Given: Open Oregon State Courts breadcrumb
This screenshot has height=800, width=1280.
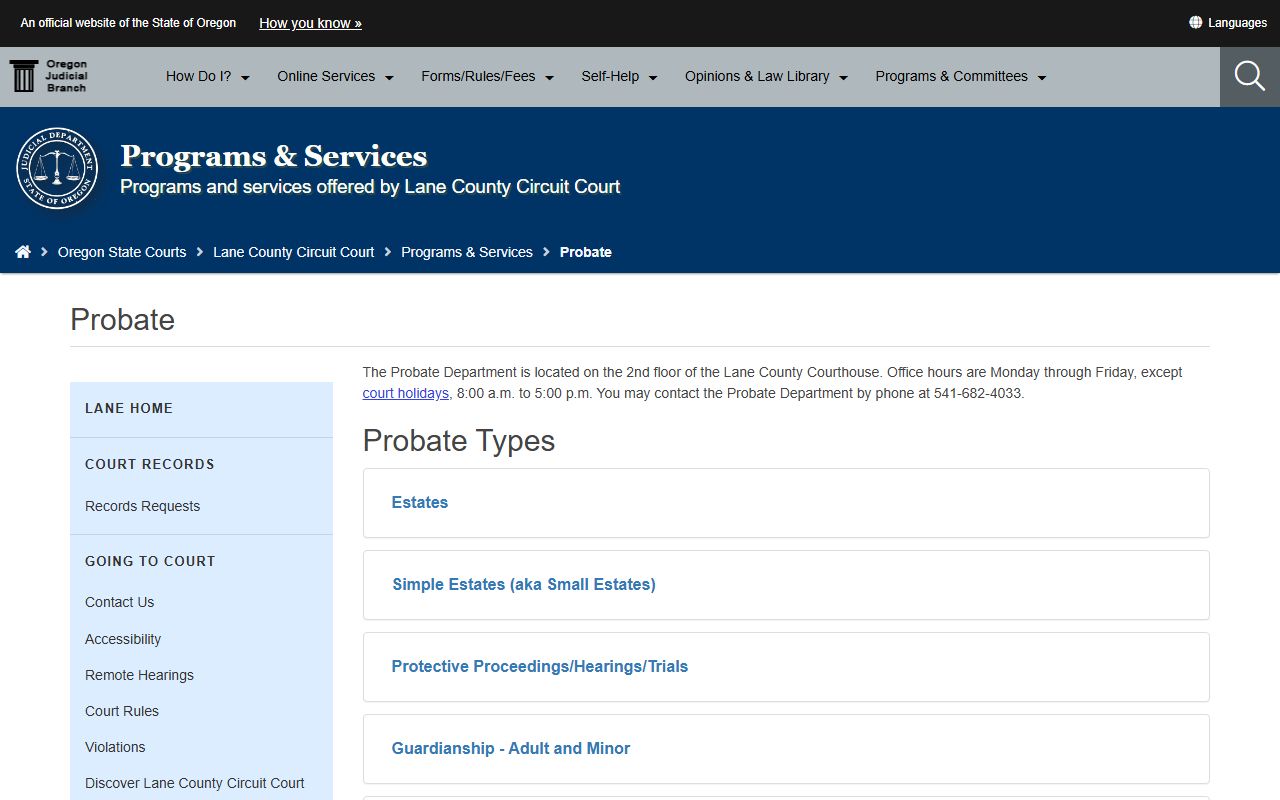Looking at the screenshot, I should point(122,252).
